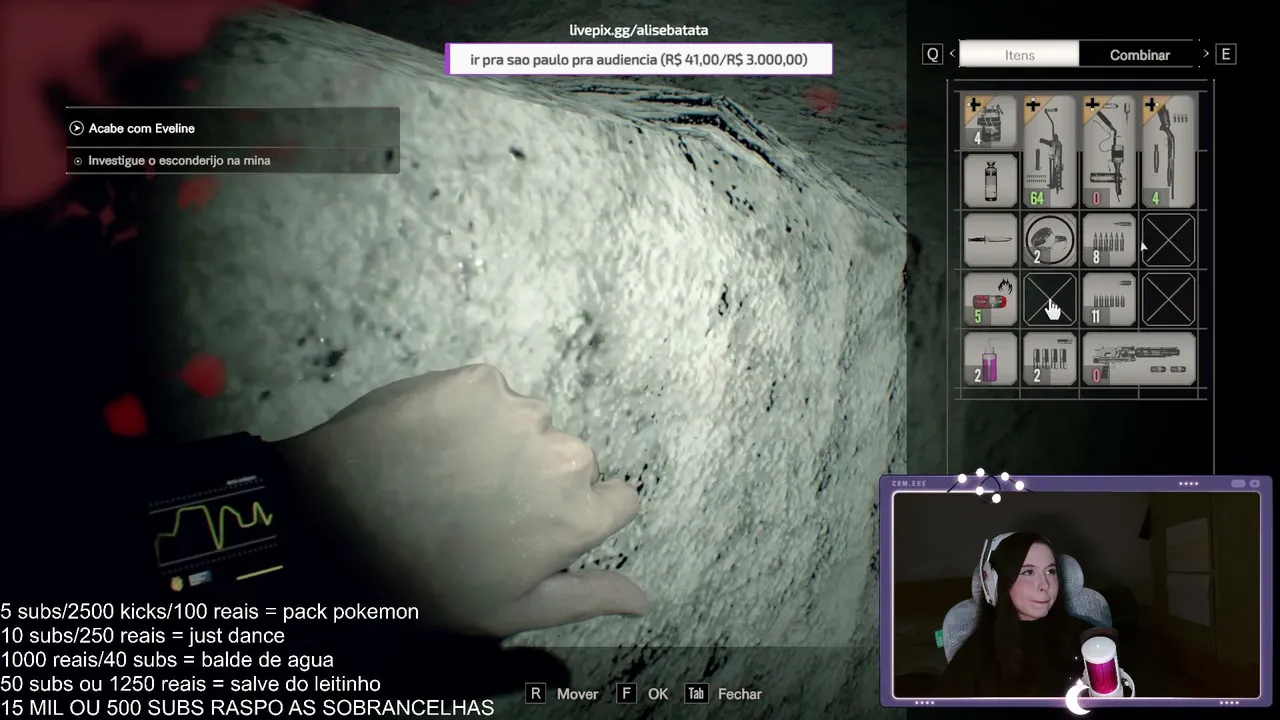The height and width of the screenshot is (720, 1280).
Task: Open the livepix.gg/alisebatata link
Action: (x=639, y=30)
